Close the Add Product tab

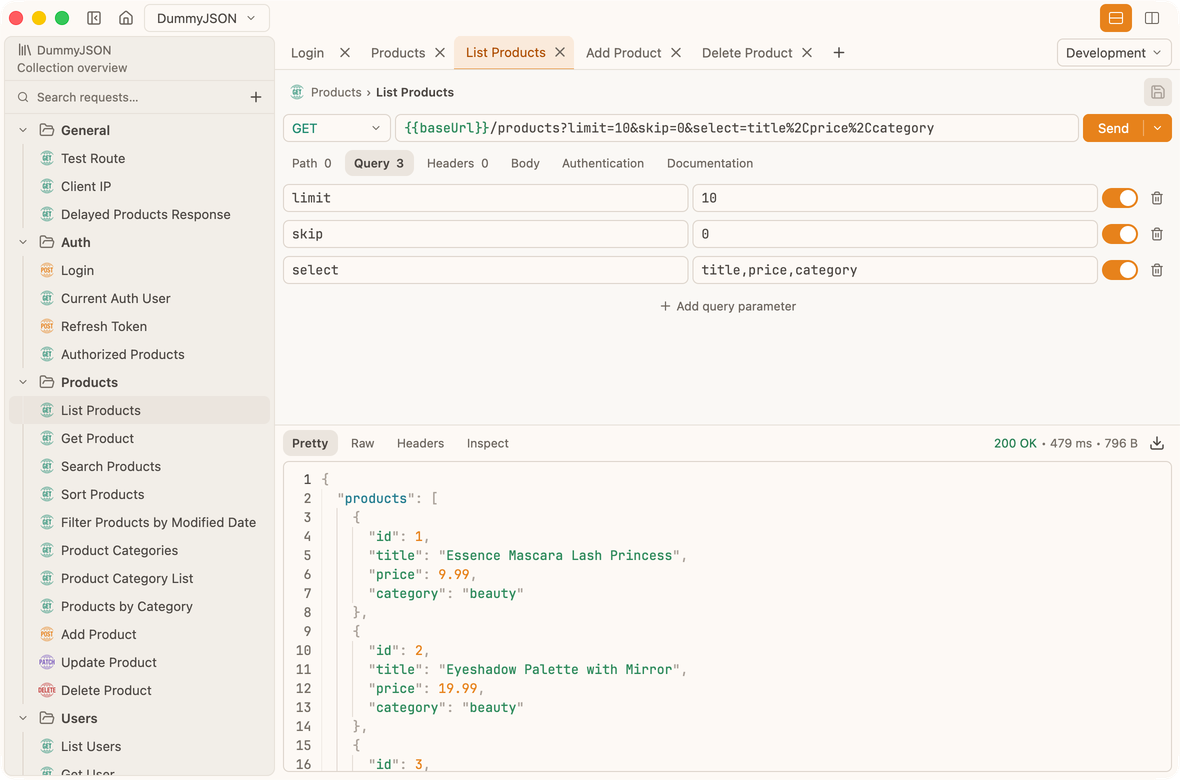[x=676, y=53]
